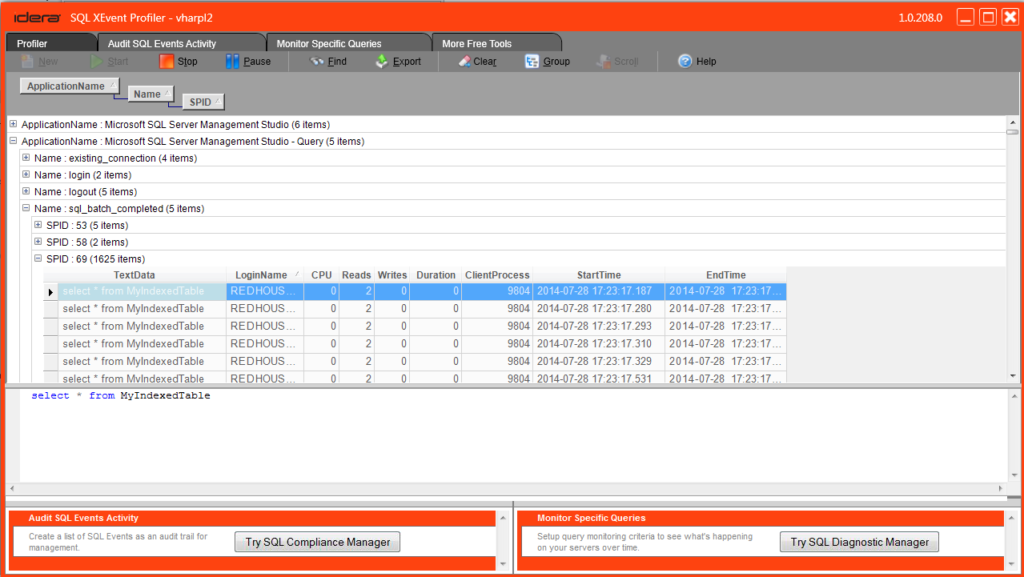Expand the login (2 items) node
1024x577 pixels.
25,174
